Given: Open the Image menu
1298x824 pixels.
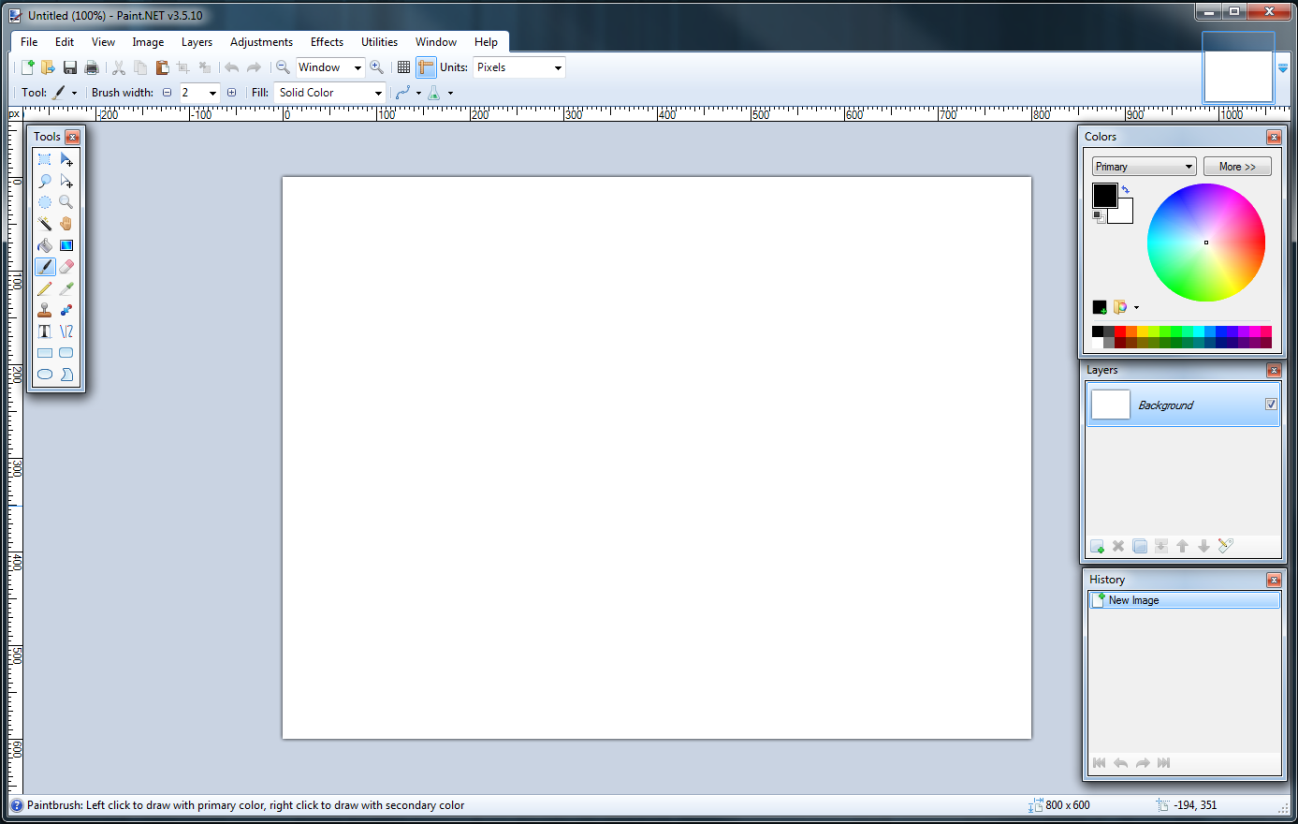Looking at the screenshot, I should 148,42.
